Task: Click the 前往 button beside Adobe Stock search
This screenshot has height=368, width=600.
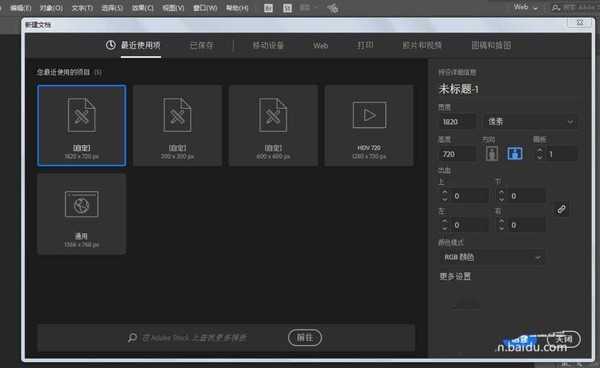Action: [x=305, y=337]
